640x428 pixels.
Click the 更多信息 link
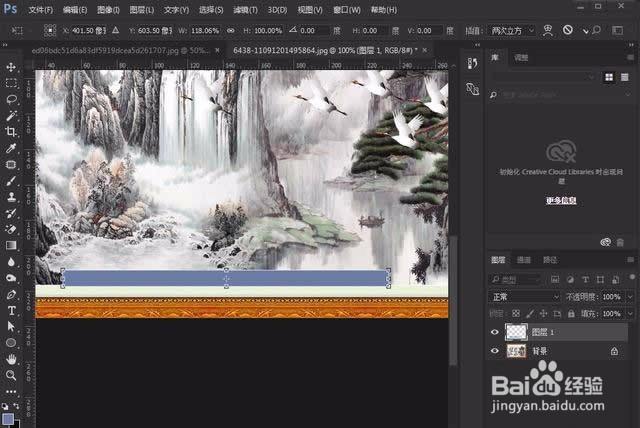pos(561,200)
